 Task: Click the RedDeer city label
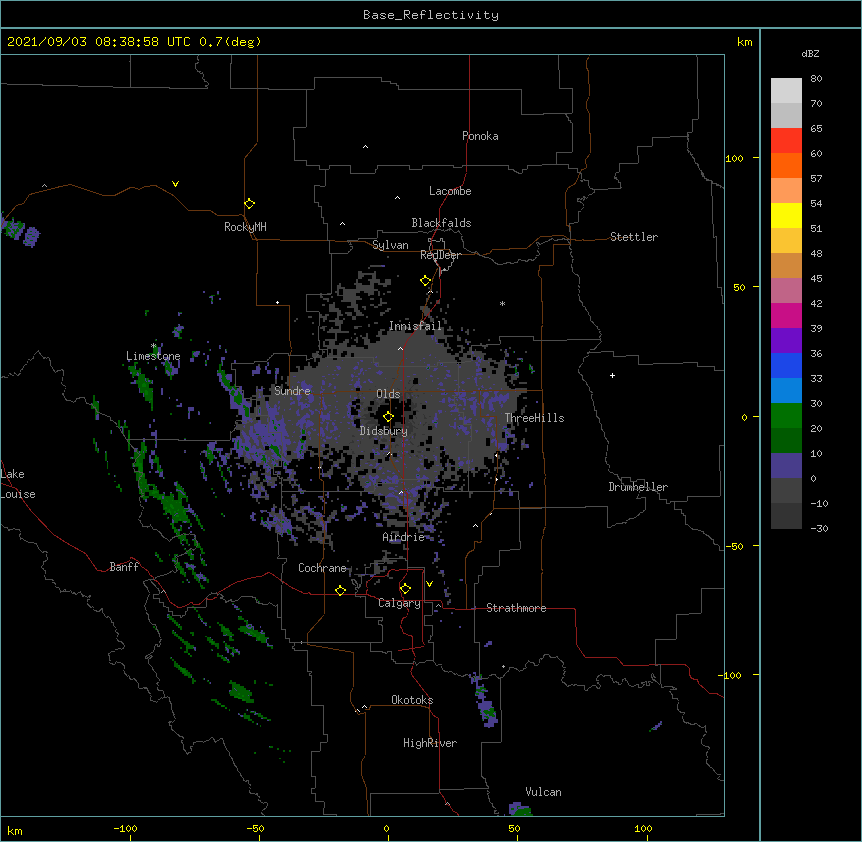pyautogui.click(x=440, y=255)
